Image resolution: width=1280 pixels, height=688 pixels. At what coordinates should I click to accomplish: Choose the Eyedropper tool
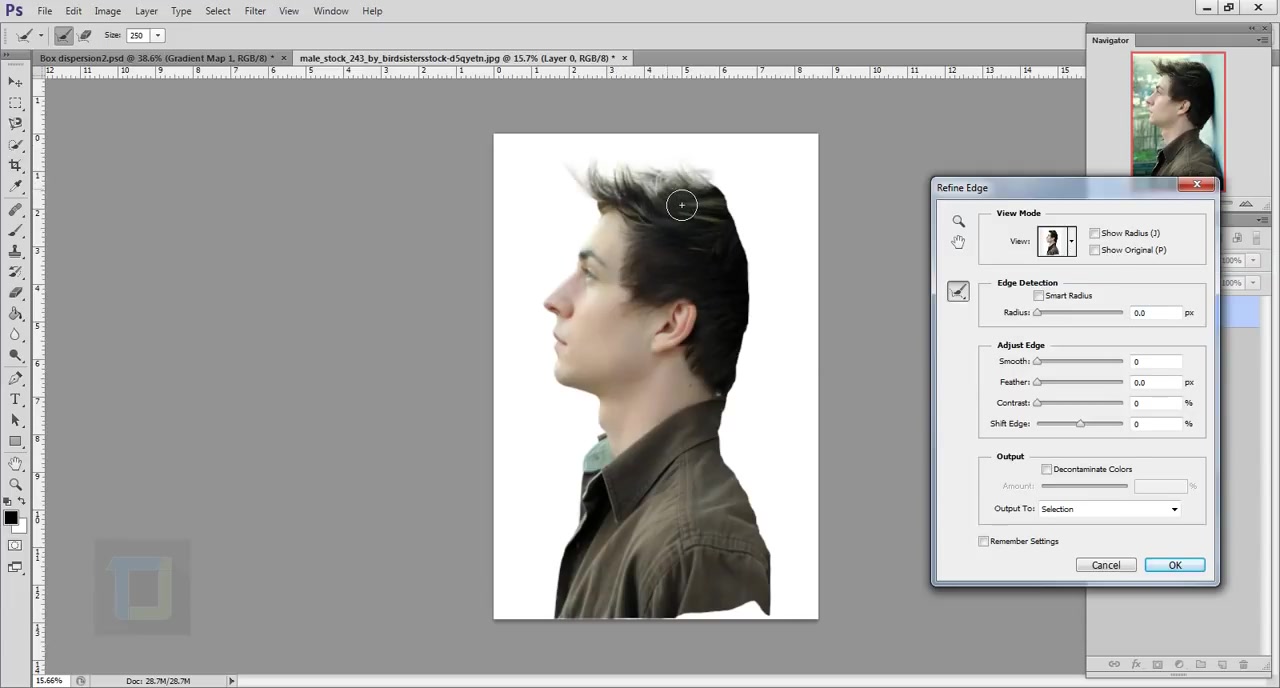click(15, 187)
